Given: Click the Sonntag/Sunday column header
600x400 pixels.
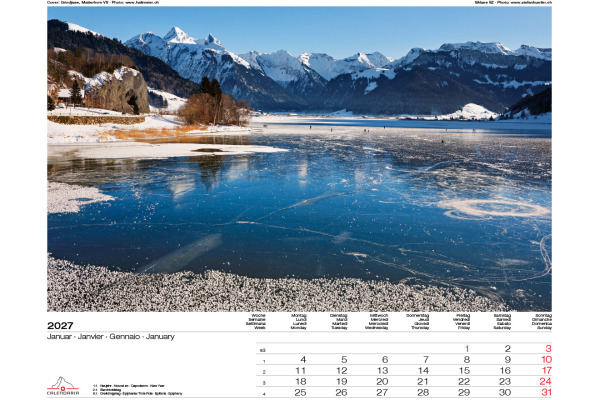Looking at the screenshot, I should (x=542, y=322).
